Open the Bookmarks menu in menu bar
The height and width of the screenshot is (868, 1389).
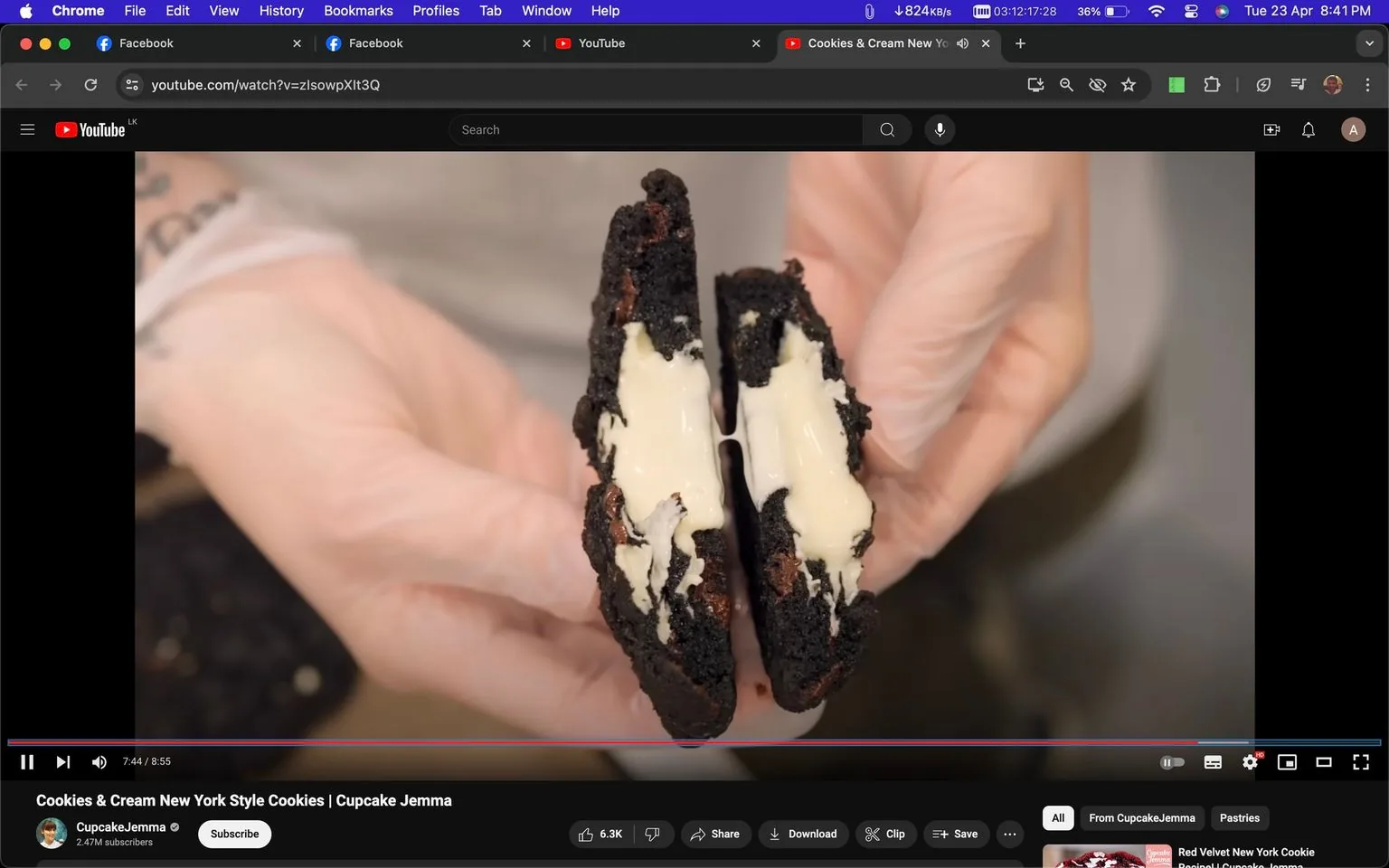(357, 10)
